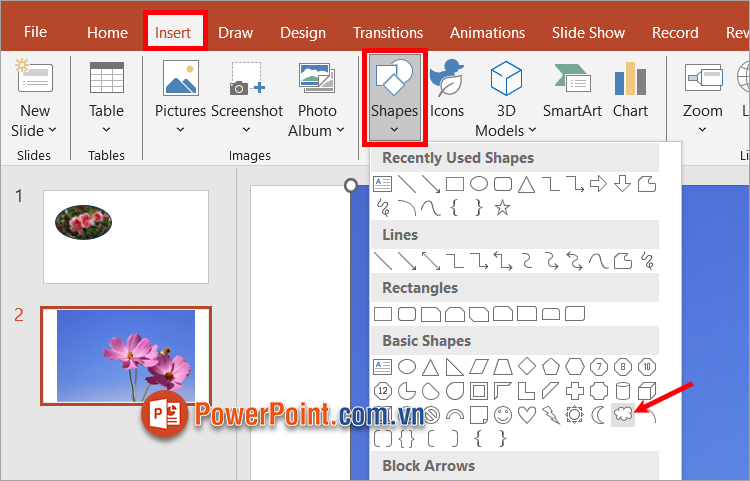
Task: Expand the Shapes dropdown
Action: point(394,129)
